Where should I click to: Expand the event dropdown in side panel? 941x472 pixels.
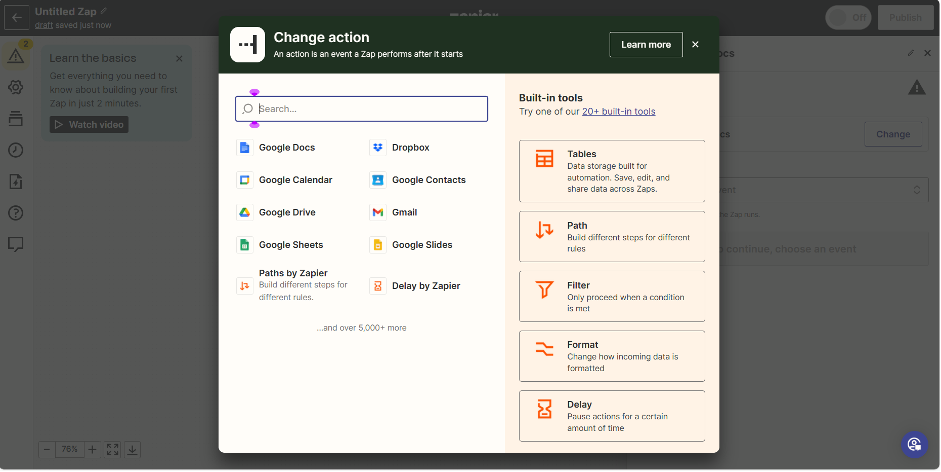coord(915,189)
